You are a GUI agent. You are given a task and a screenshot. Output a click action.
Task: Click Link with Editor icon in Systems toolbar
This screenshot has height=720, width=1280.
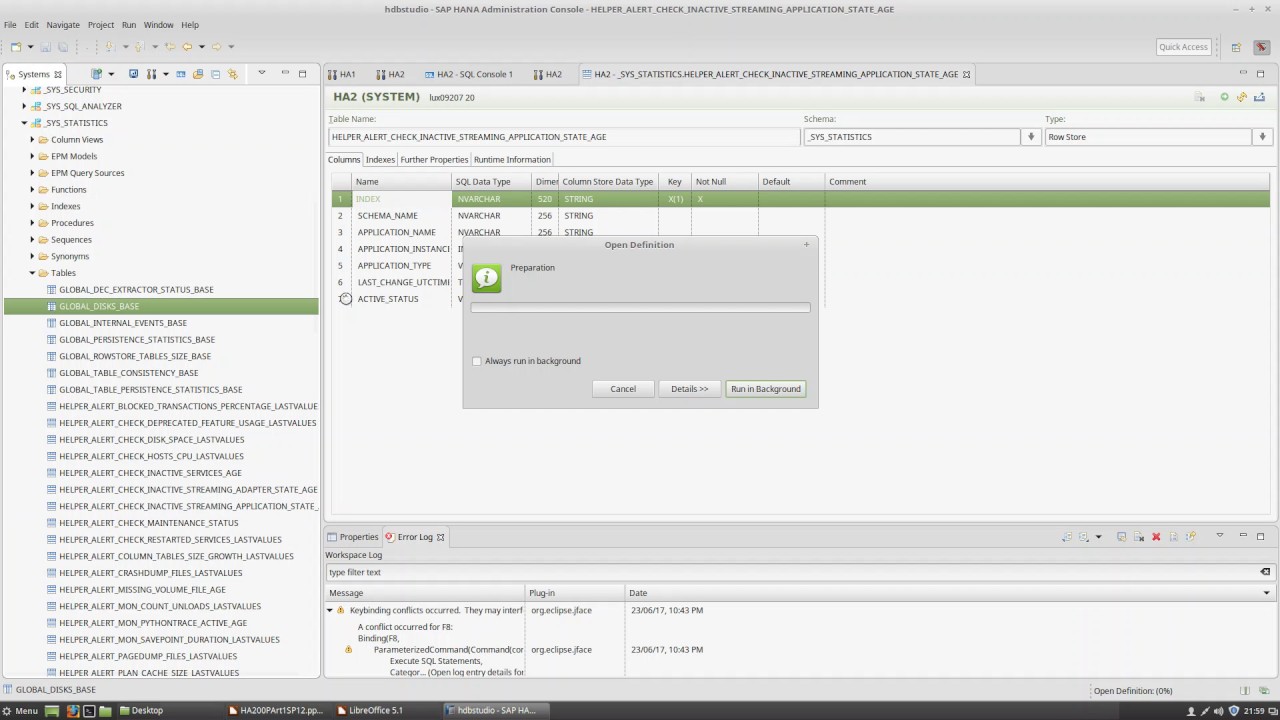coord(232,74)
